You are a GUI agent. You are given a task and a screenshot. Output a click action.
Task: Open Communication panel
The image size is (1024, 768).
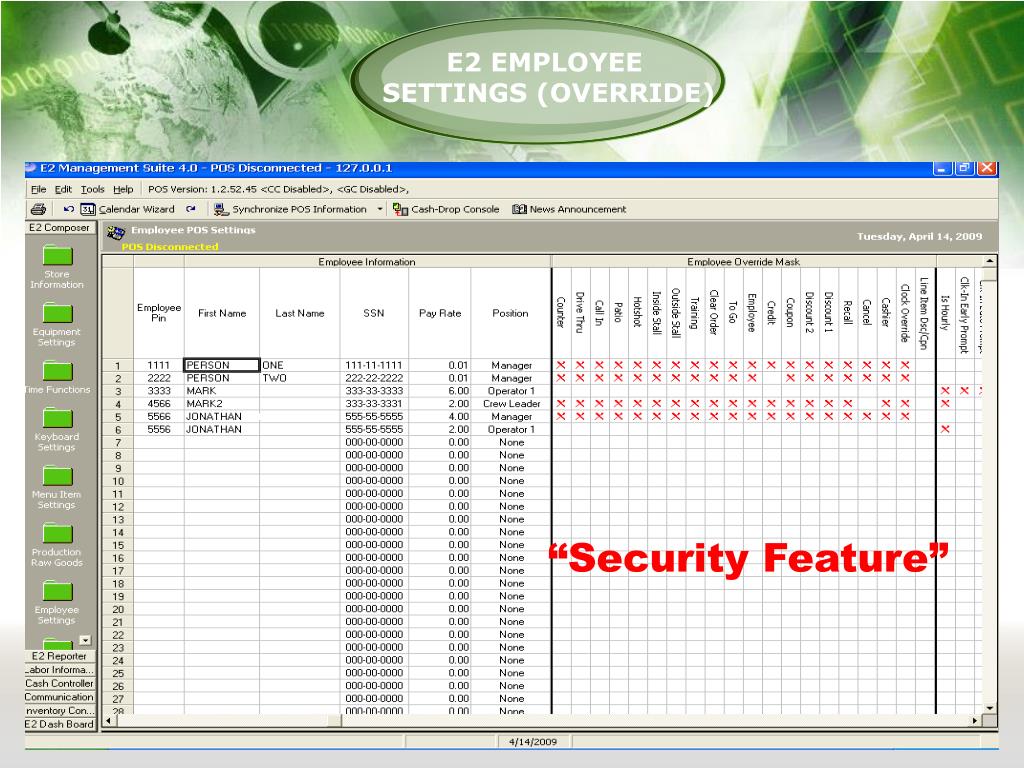click(x=59, y=697)
